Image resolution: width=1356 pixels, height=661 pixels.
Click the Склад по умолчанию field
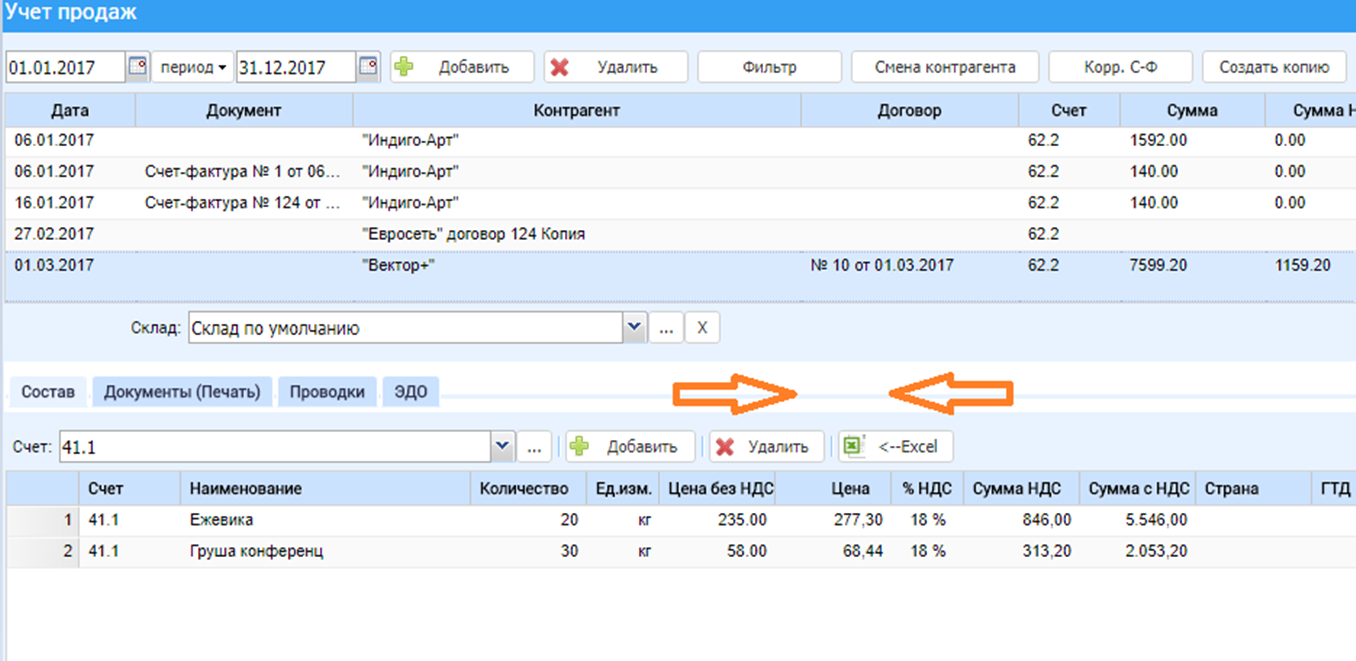(x=405, y=327)
